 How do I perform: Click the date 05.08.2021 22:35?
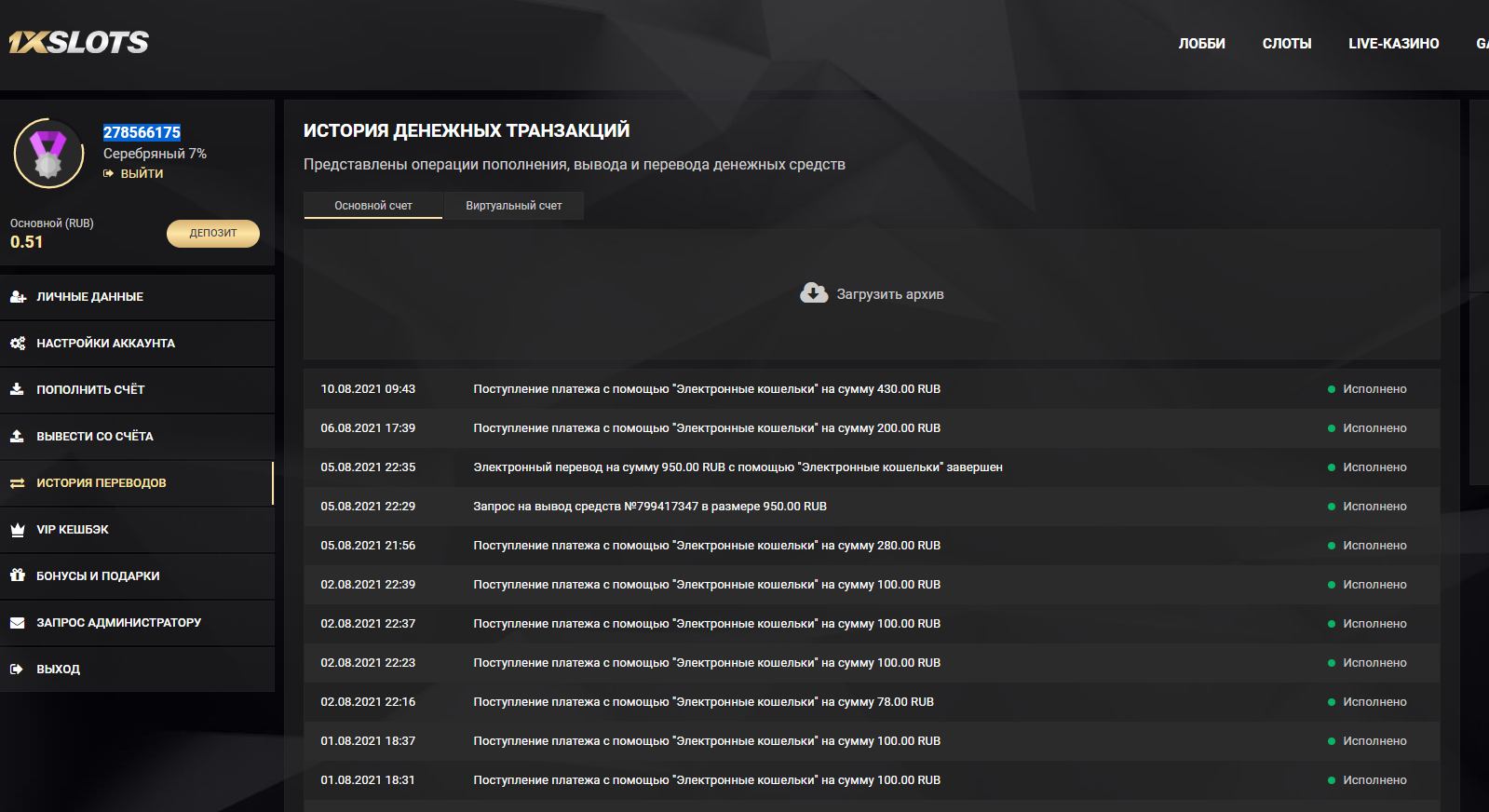[x=368, y=467]
